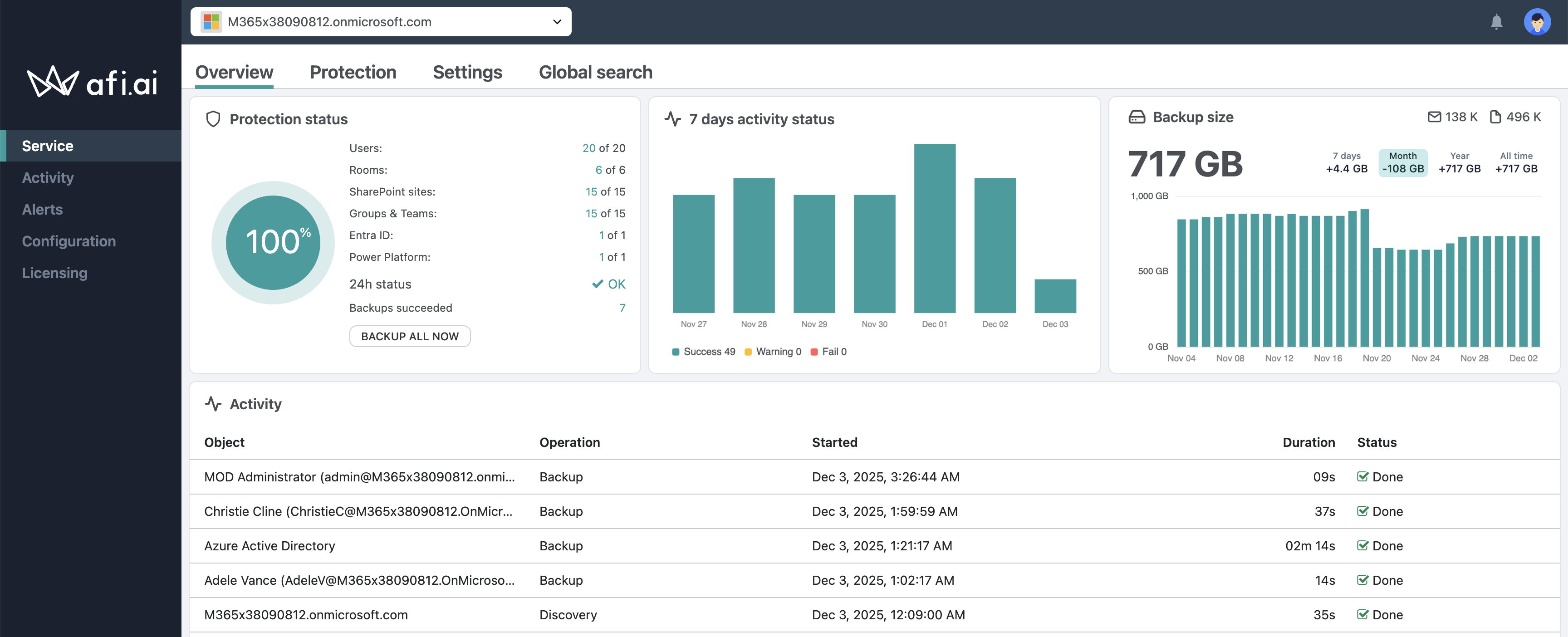Switch to the Protection tab
This screenshot has height=637, width=1568.
(353, 72)
